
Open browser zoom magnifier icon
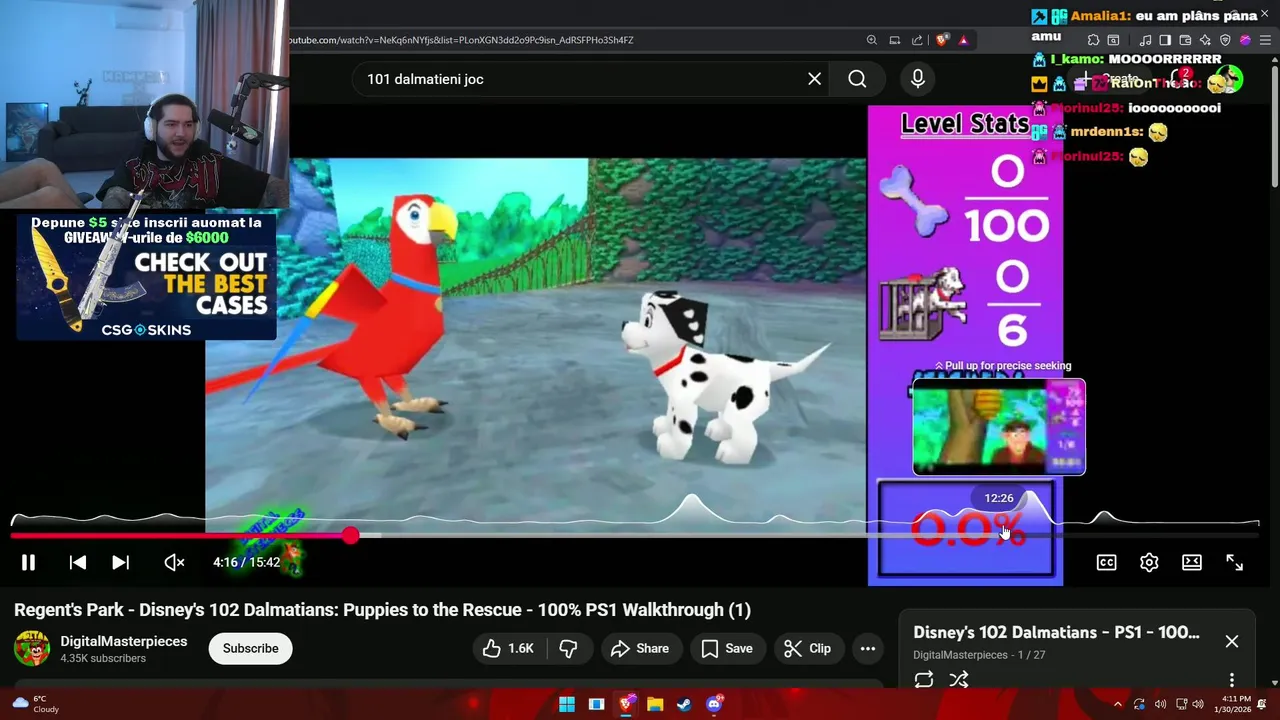(x=872, y=40)
